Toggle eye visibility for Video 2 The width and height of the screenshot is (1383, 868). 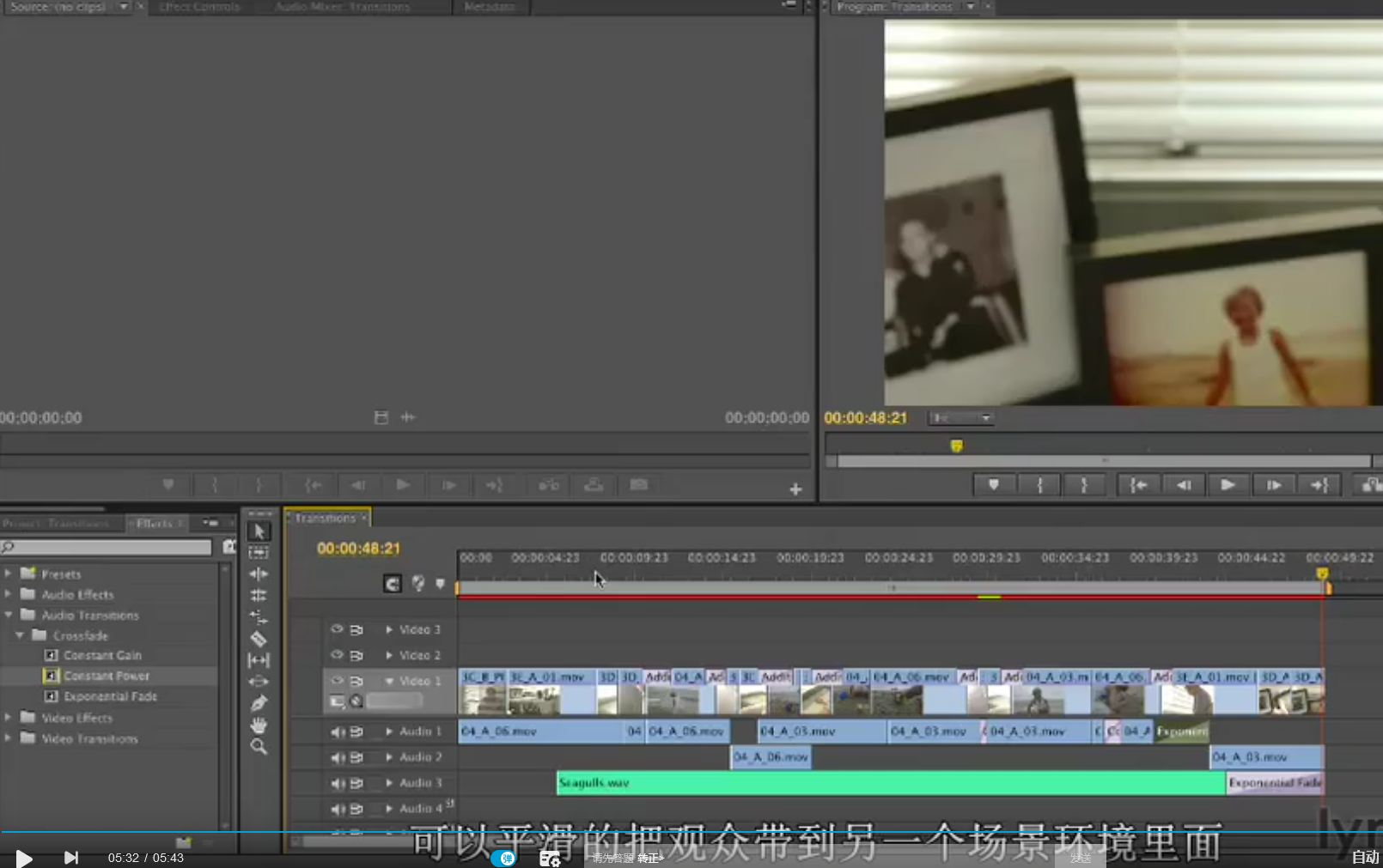[337, 655]
